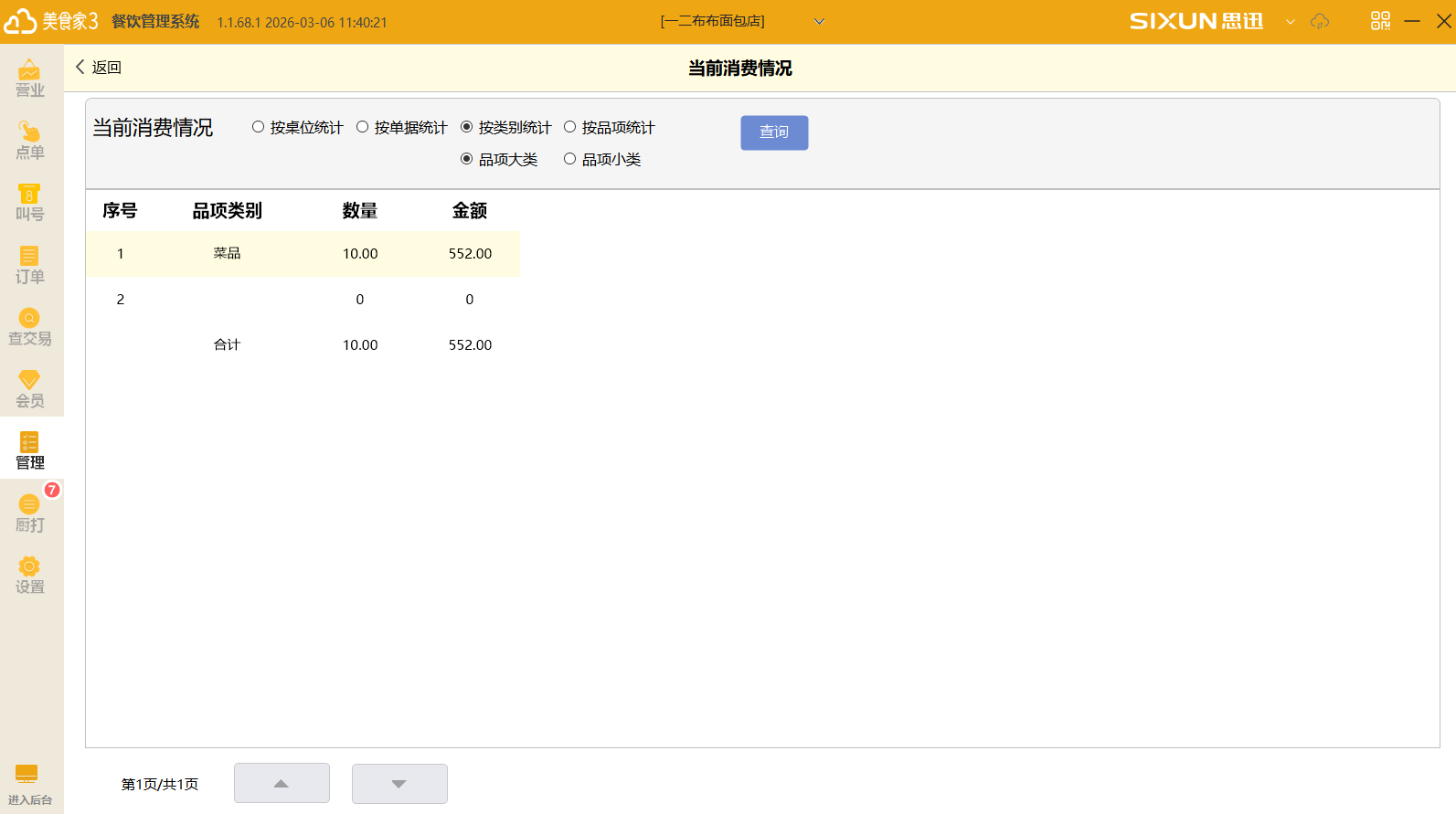Image resolution: width=1456 pixels, height=814 pixels.
Task: Select 按单据统计 radio option
Action: (363, 127)
